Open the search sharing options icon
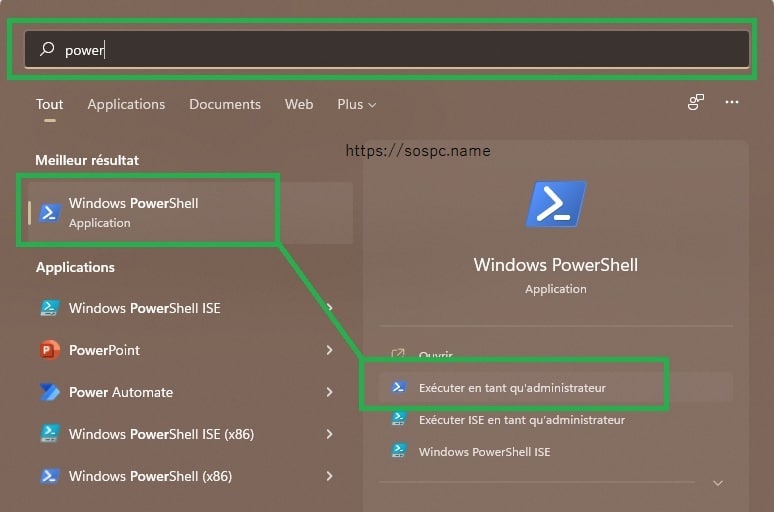Screen dimensions: 774x512 point(696,102)
